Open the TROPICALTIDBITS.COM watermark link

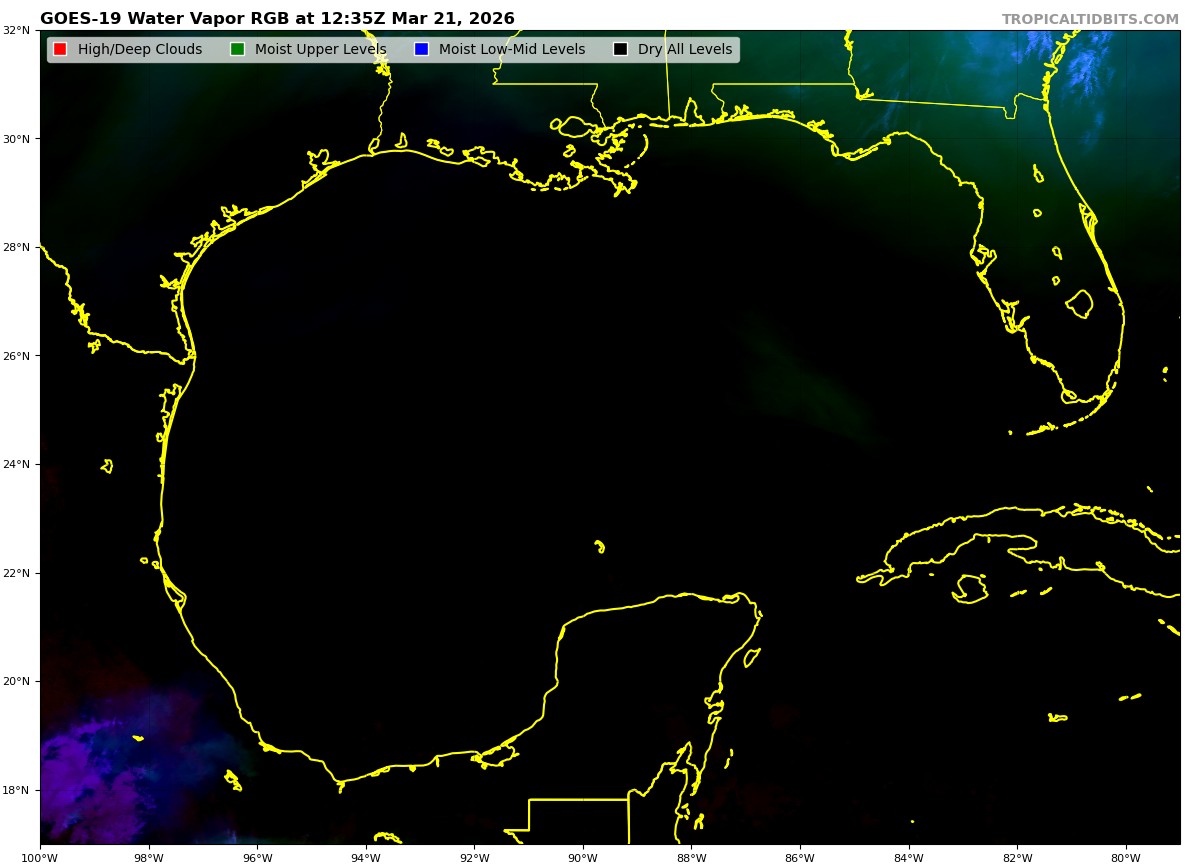1090,19
